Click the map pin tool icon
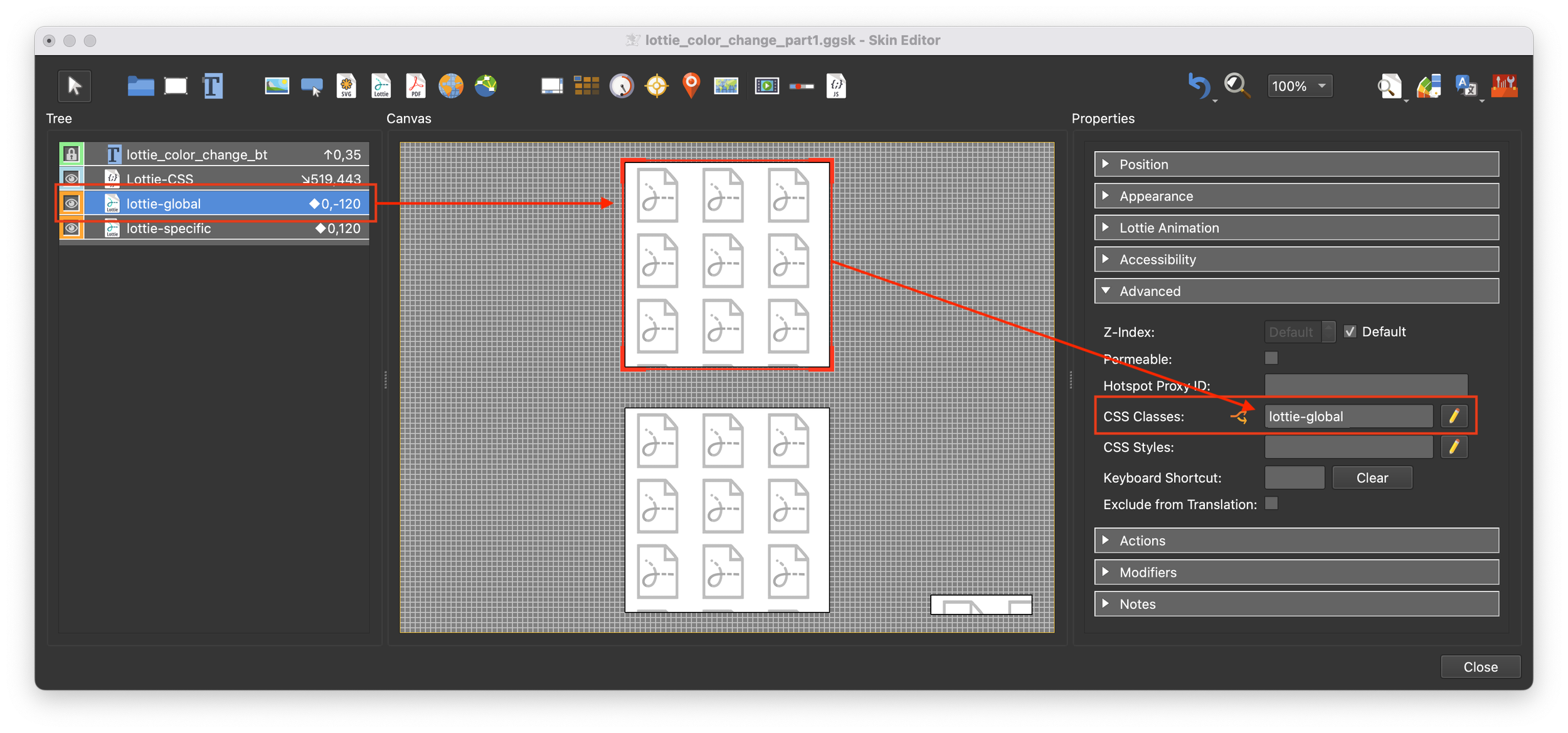The height and width of the screenshot is (733, 1568). [691, 86]
